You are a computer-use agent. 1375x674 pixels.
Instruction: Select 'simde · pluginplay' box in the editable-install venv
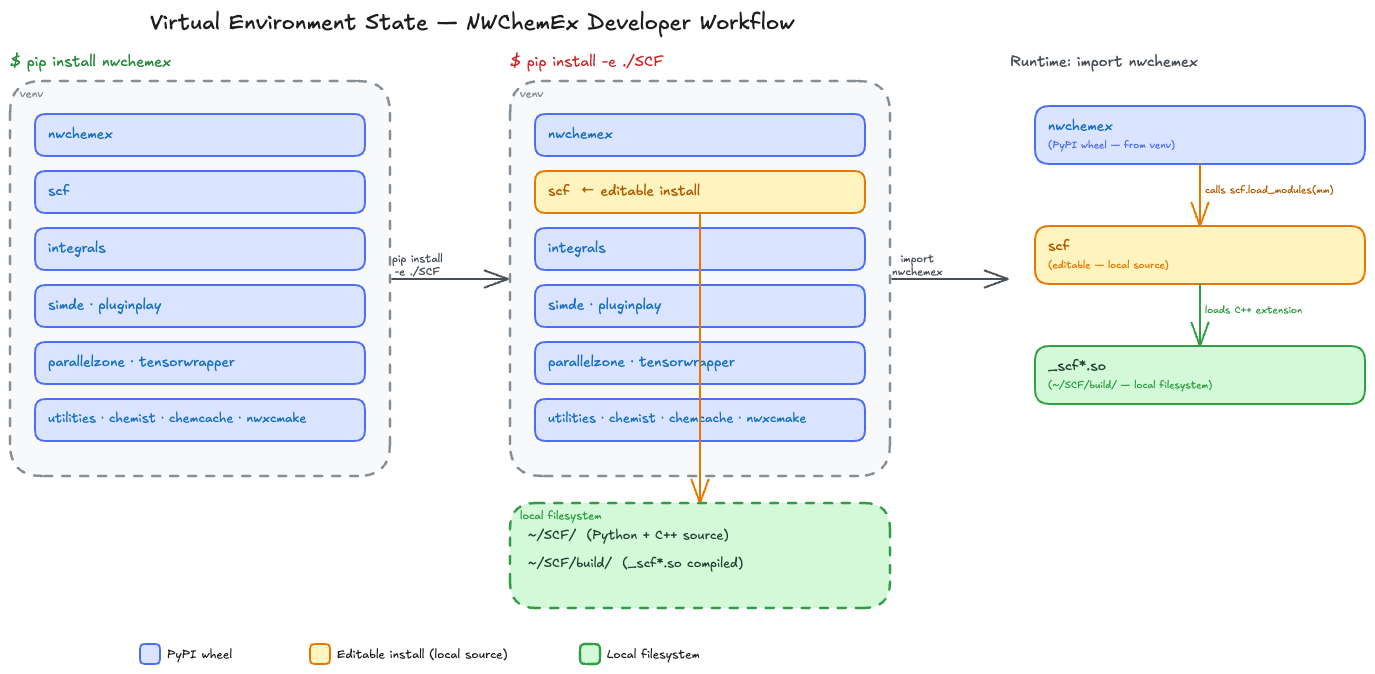tap(700, 306)
